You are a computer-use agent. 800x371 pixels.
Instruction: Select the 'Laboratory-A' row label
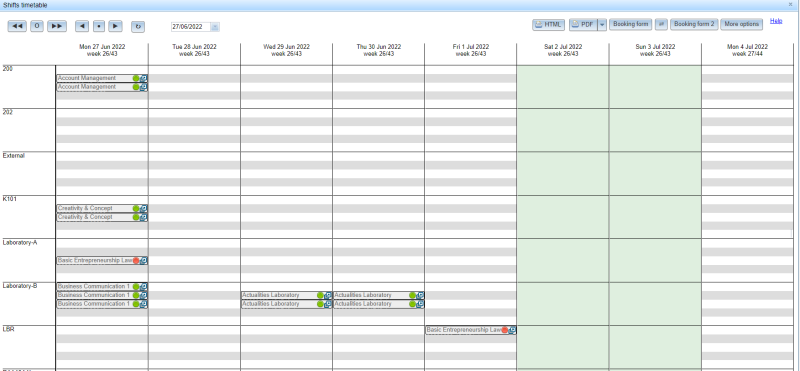(19, 242)
